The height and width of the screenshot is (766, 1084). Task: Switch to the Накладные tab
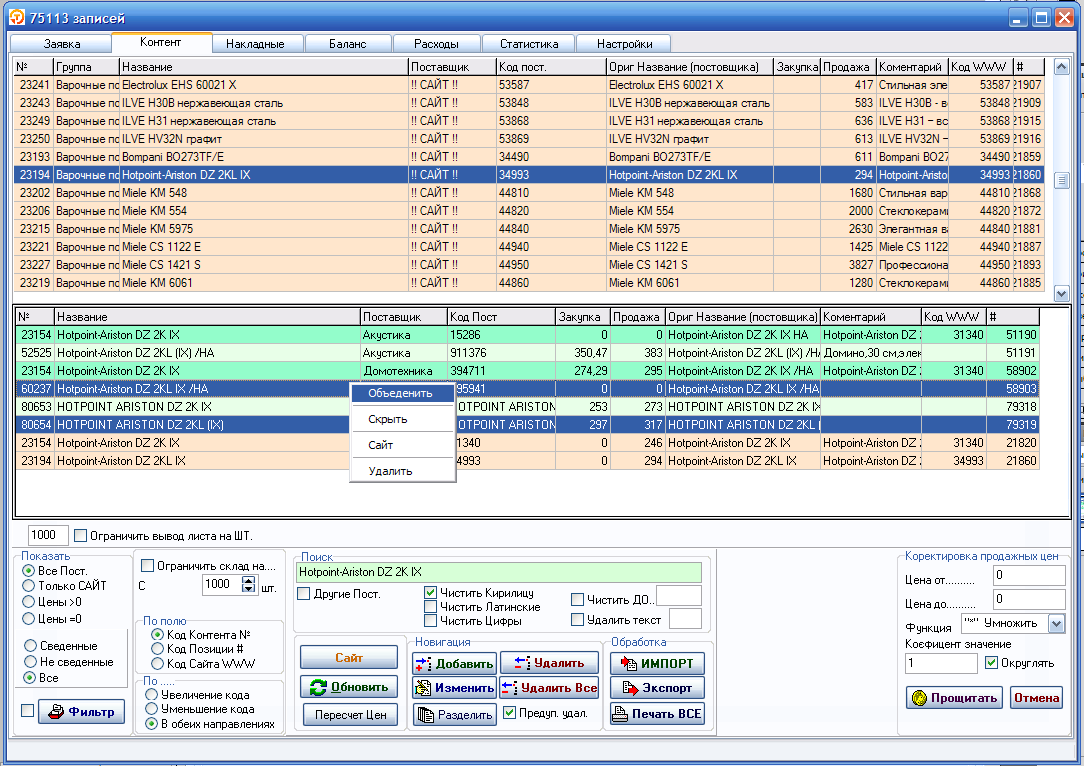(256, 44)
